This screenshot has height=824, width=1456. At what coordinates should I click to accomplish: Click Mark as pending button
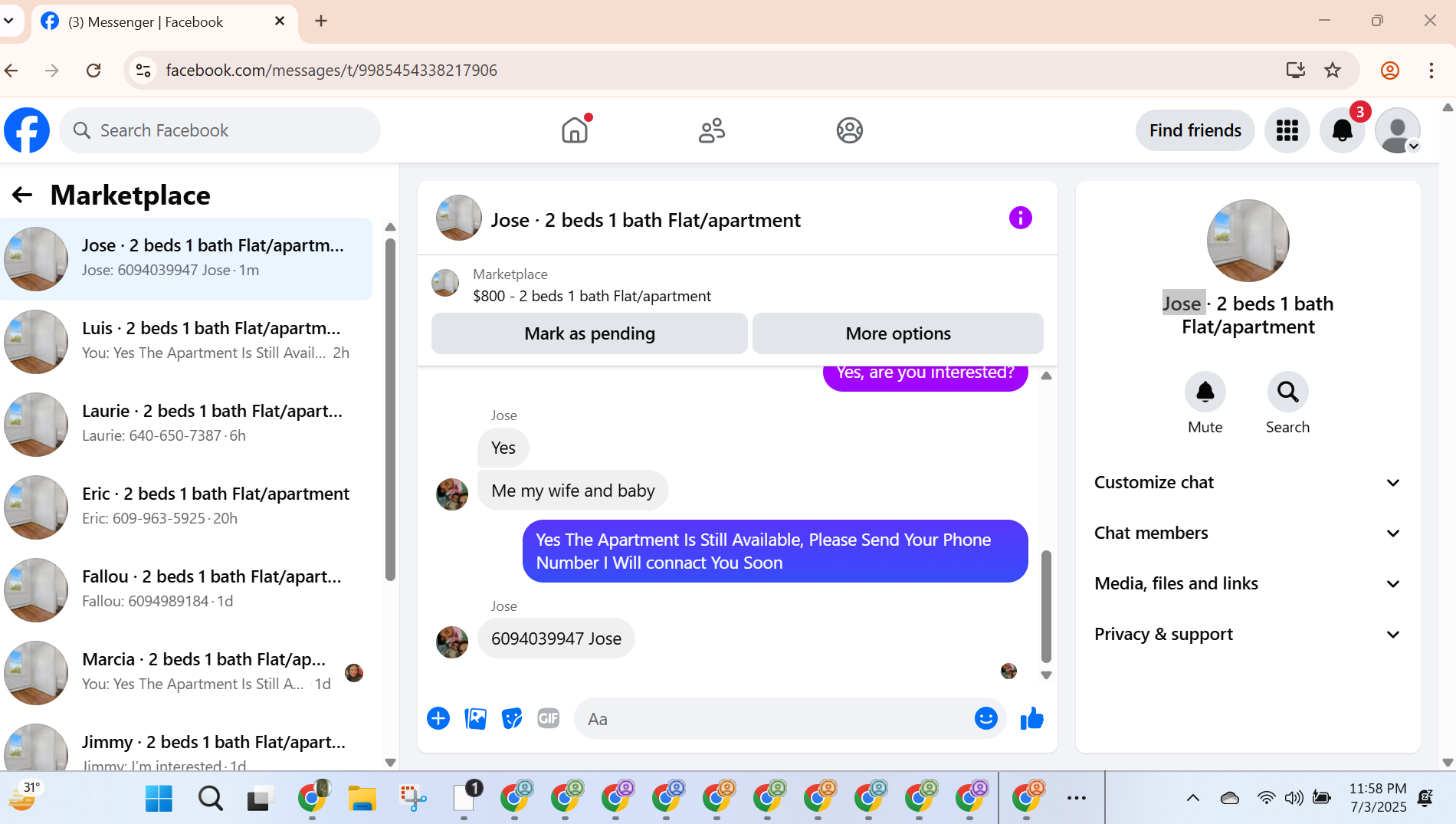pos(589,333)
